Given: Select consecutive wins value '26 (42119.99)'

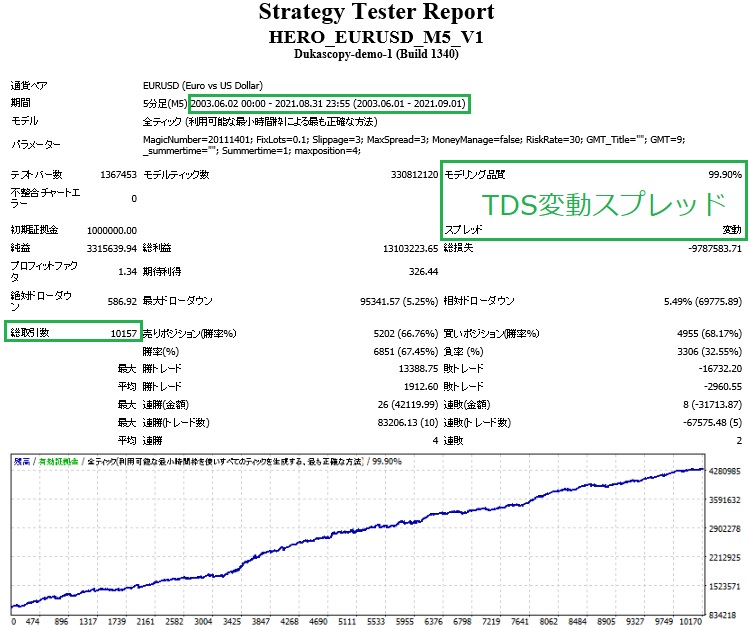Looking at the screenshot, I should click(407, 404).
